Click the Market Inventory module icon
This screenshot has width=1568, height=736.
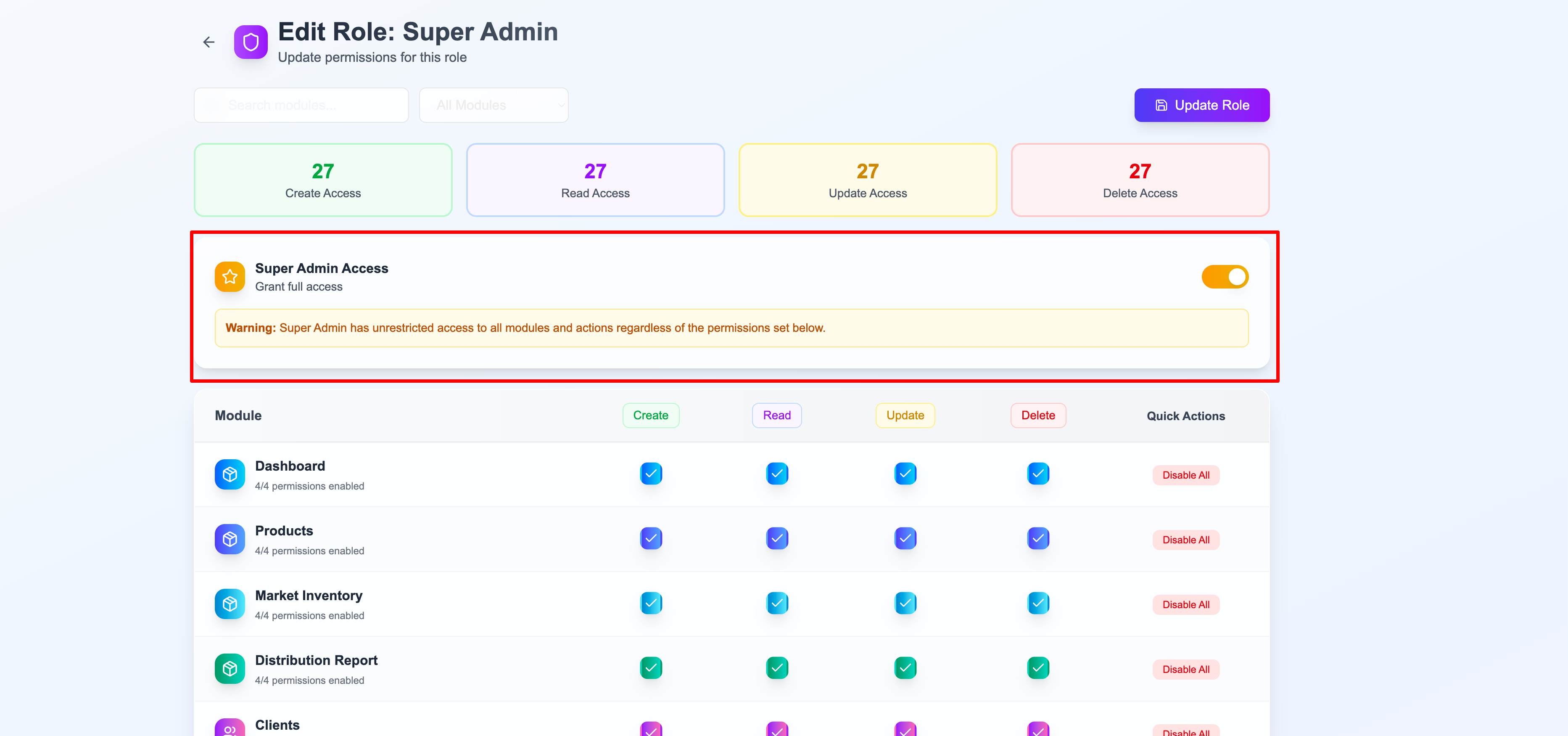pyautogui.click(x=230, y=604)
